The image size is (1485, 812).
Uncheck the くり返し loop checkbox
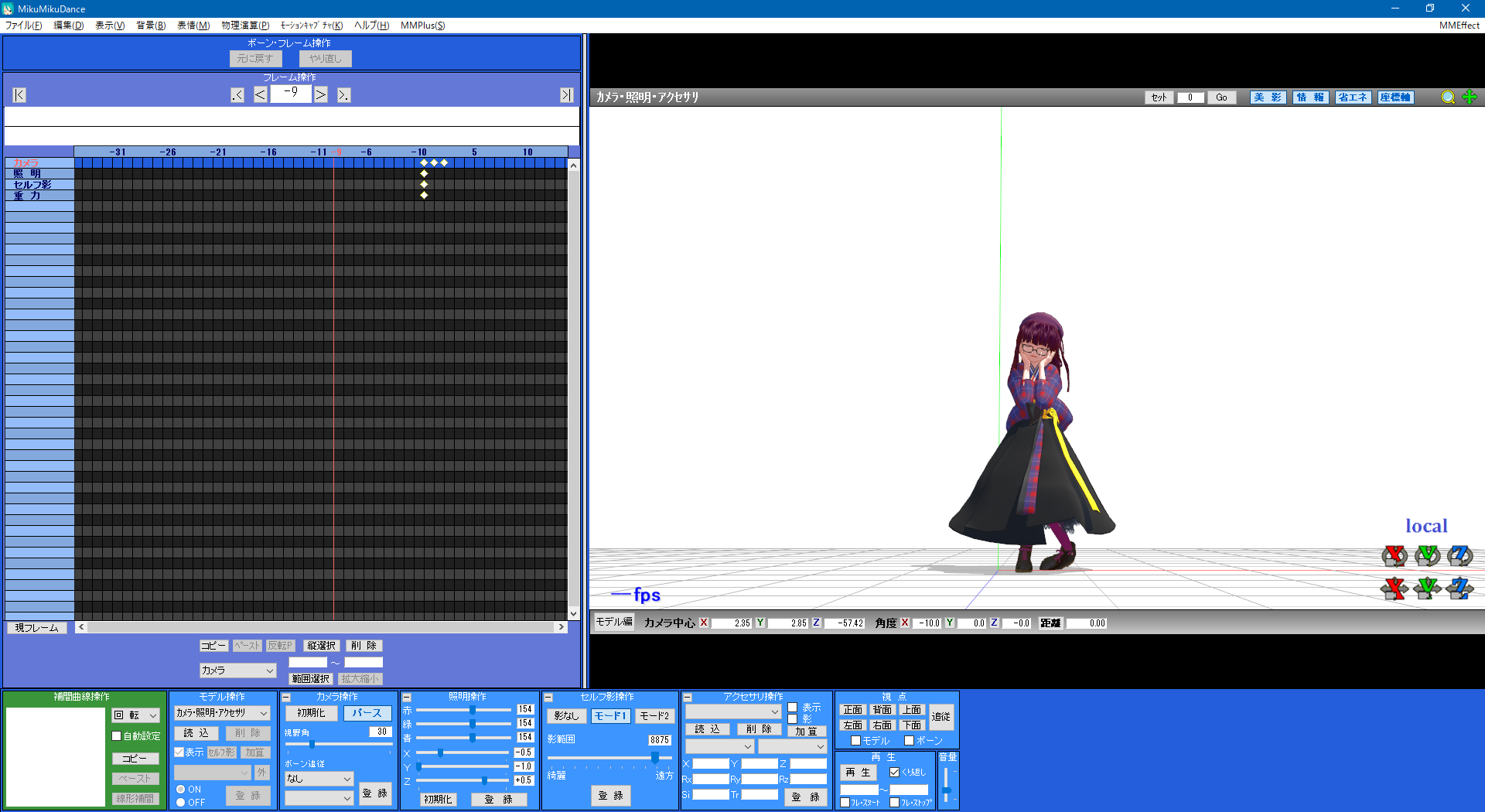pyautogui.click(x=895, y=773)
